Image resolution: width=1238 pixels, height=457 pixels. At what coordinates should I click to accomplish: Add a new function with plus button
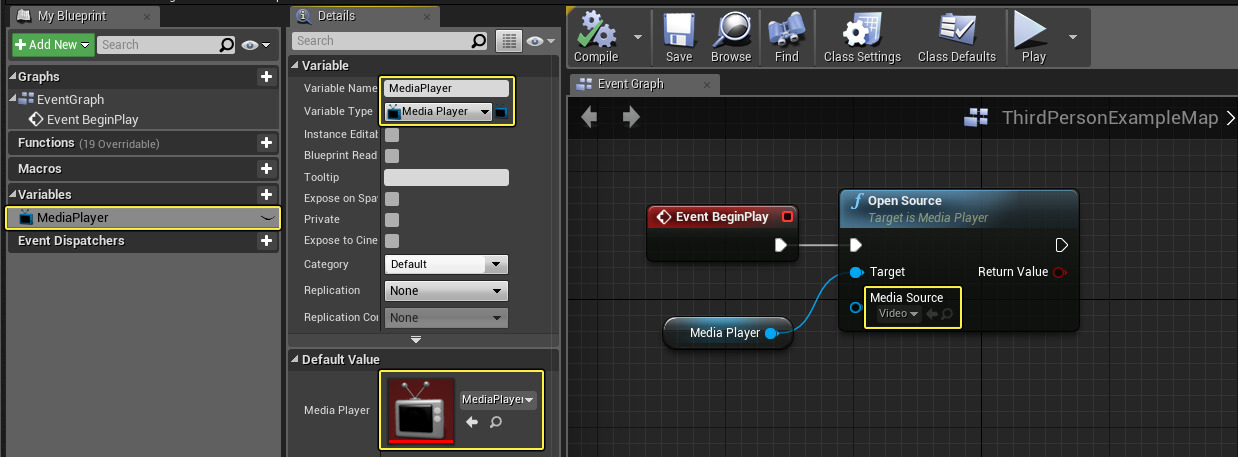[266, 143]
